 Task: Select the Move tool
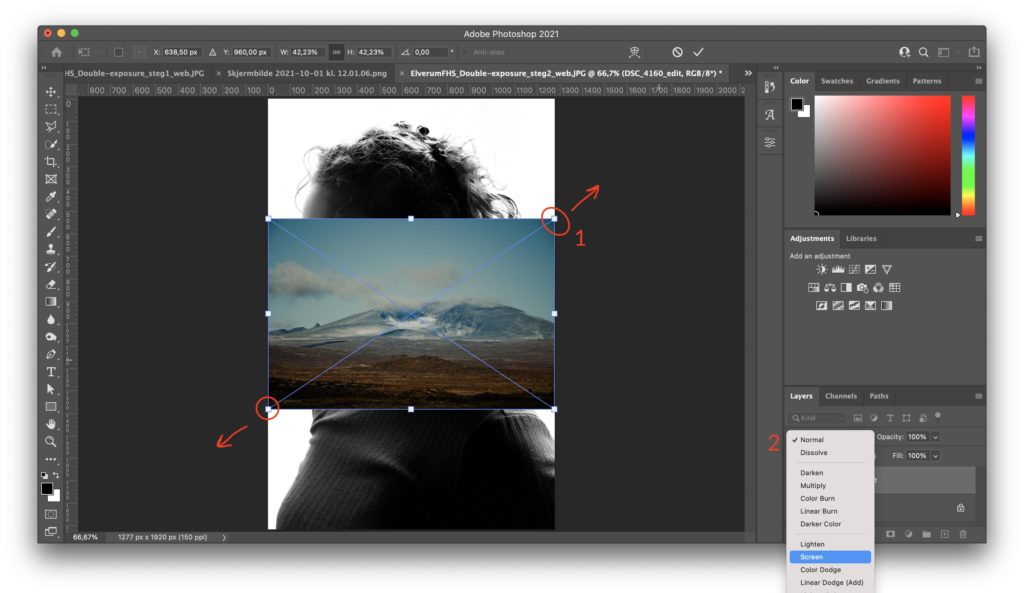coord(51,92)
